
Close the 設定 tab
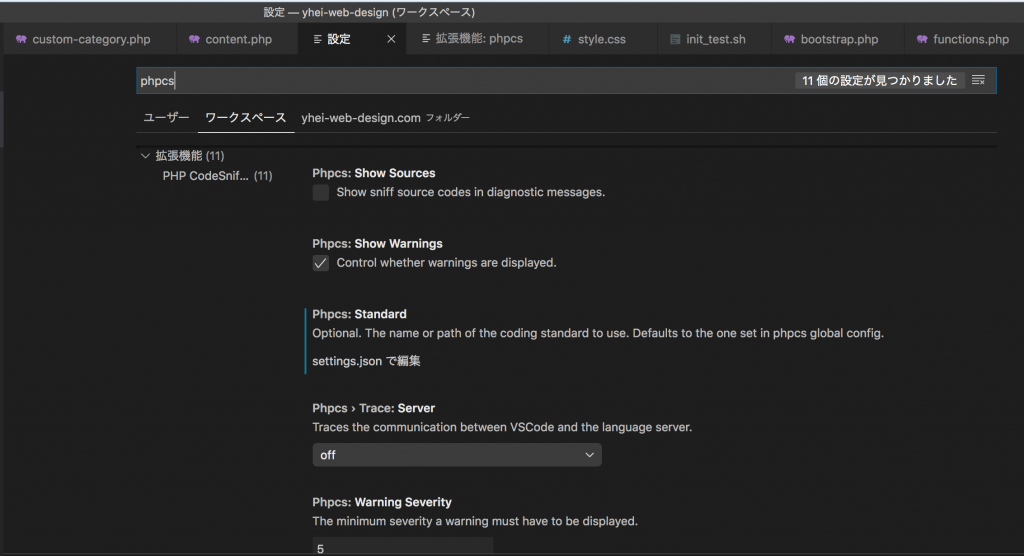[391, 39]
